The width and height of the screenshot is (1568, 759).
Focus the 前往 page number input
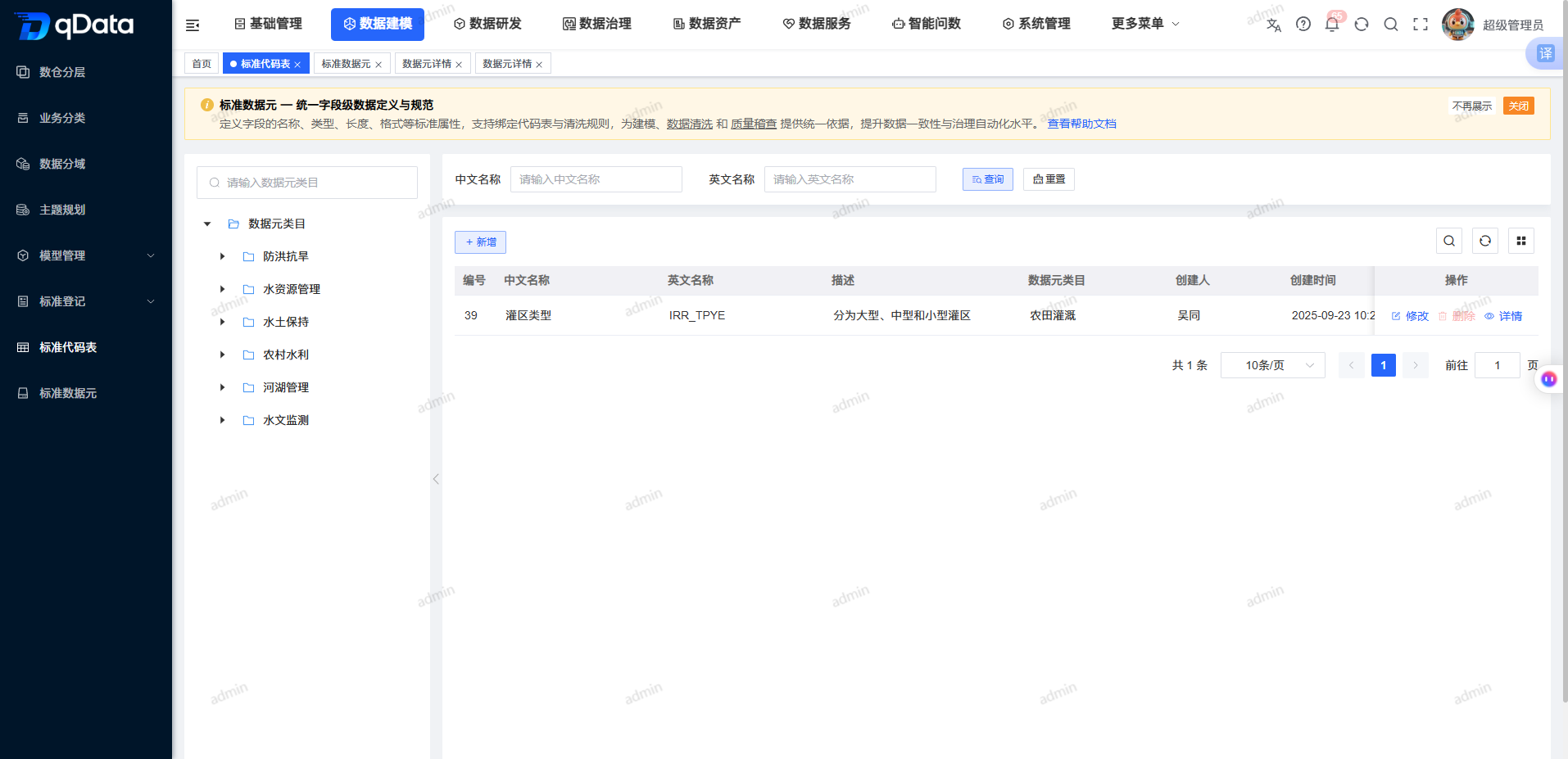point(1498,365)
